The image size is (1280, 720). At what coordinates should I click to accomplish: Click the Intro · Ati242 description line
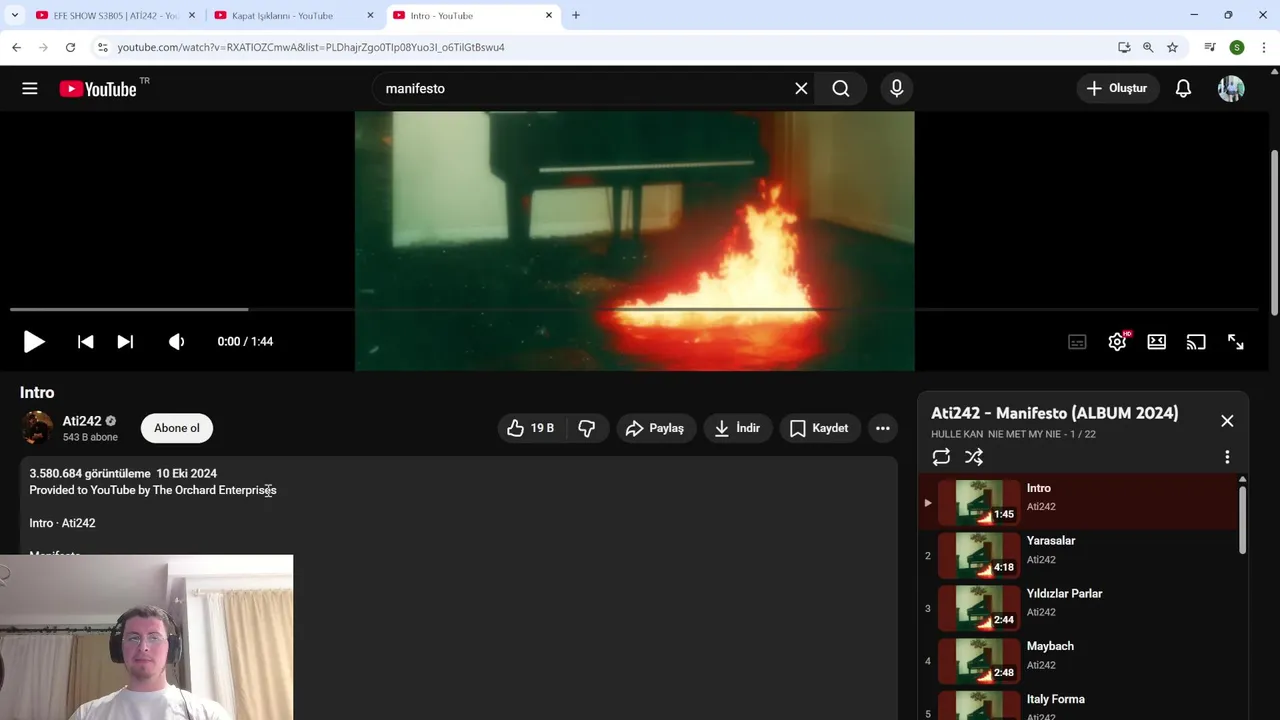(x=62, y=523)
